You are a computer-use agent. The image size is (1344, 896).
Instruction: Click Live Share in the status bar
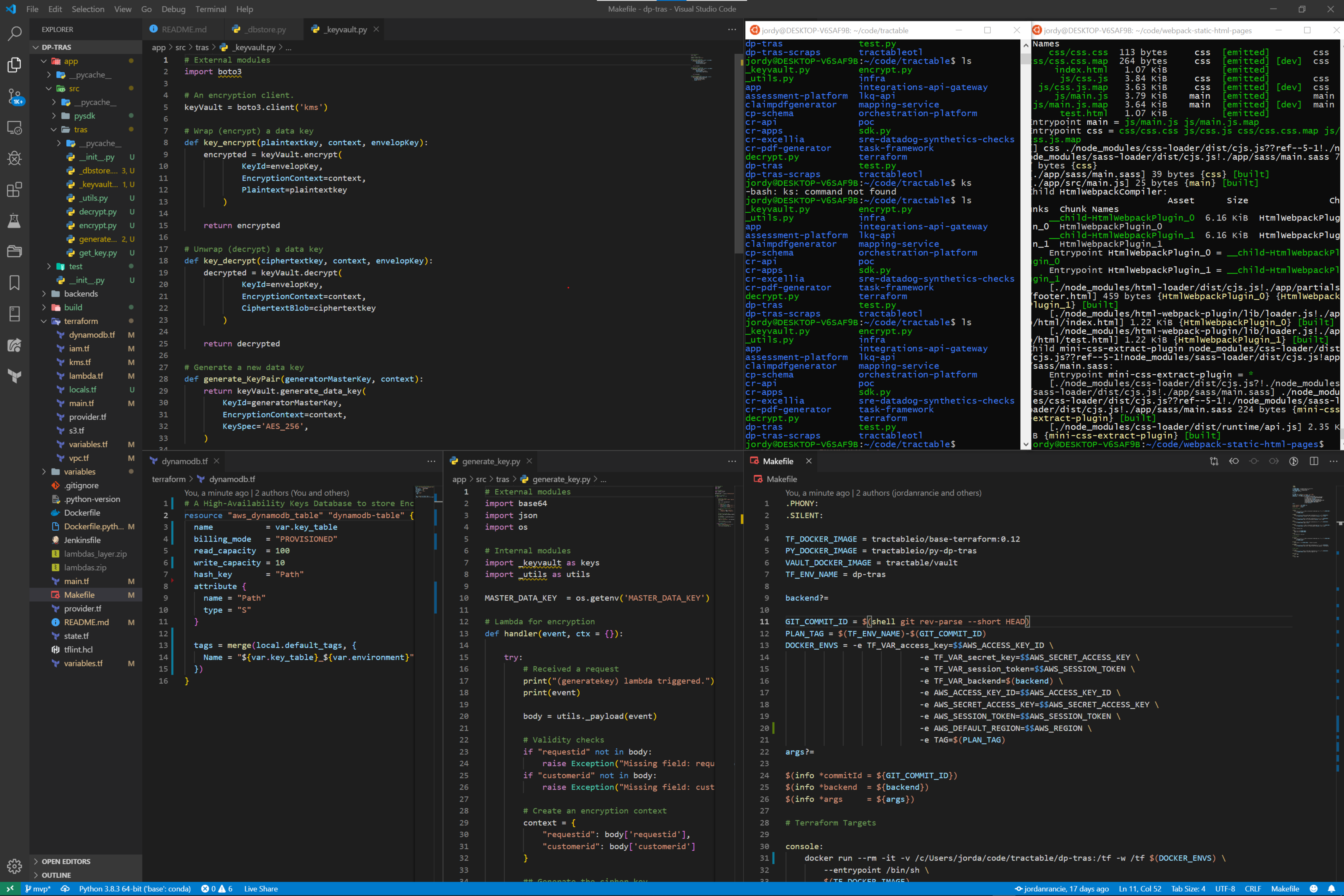[261, 889]
